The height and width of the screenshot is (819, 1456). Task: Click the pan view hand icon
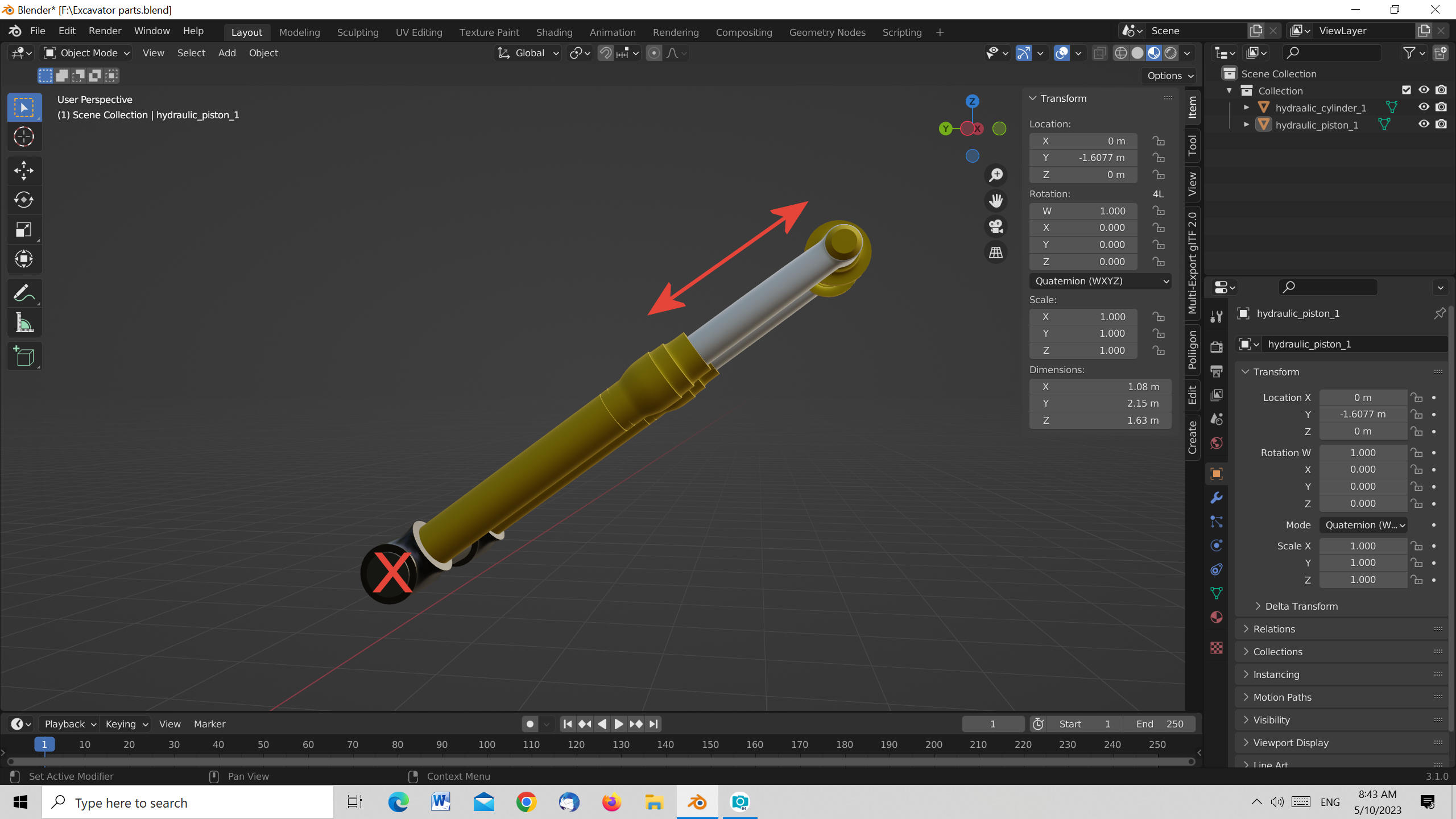pyautogui.click(x=996, y=201)
